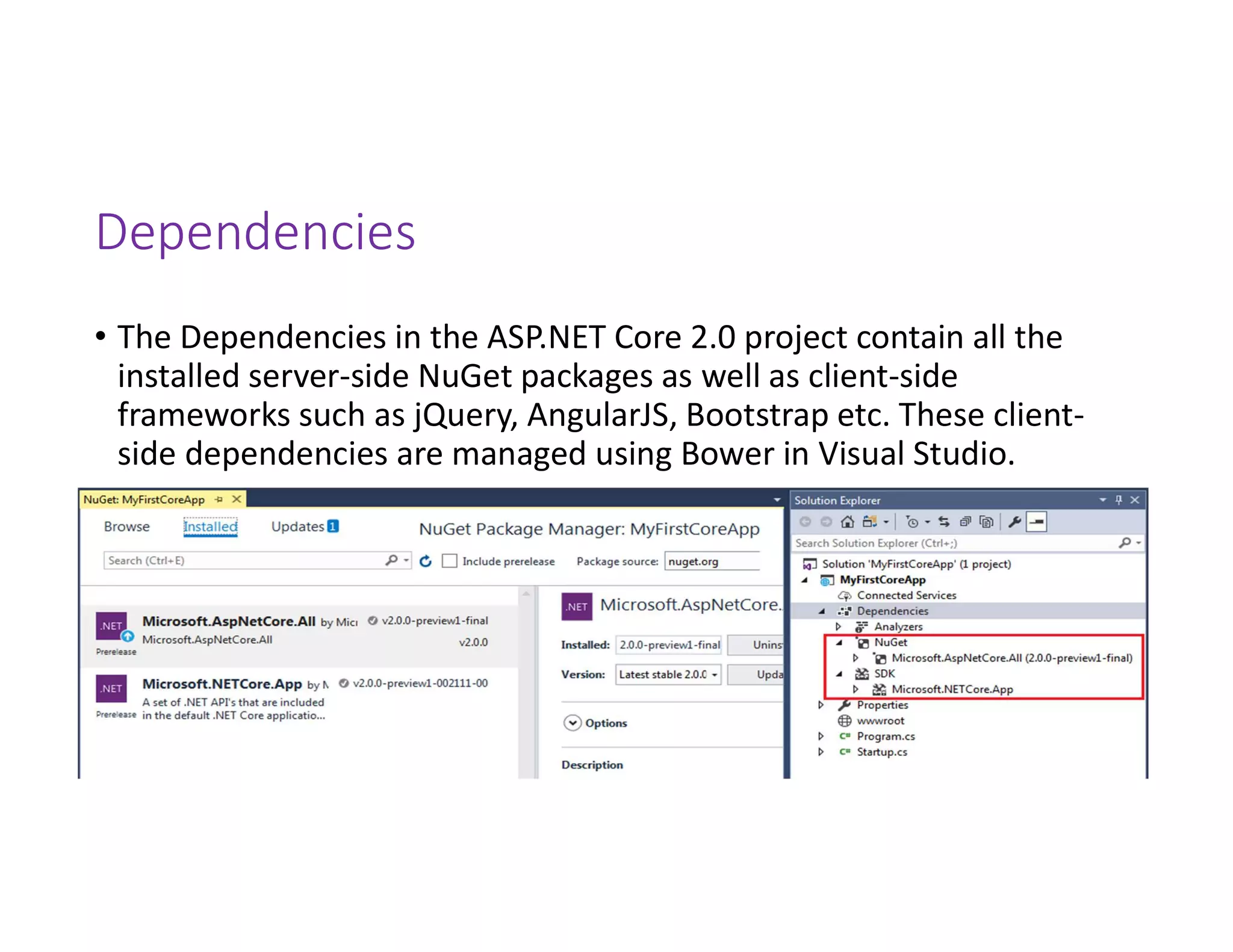Select the wwwroot folder
Image resolution: width=1233 pixels, height=952 pixels.
880,721
